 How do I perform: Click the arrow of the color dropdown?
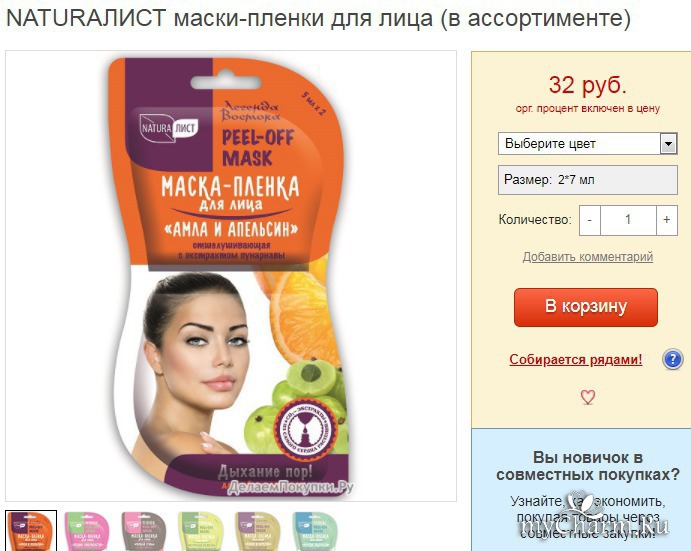[669, 144]
